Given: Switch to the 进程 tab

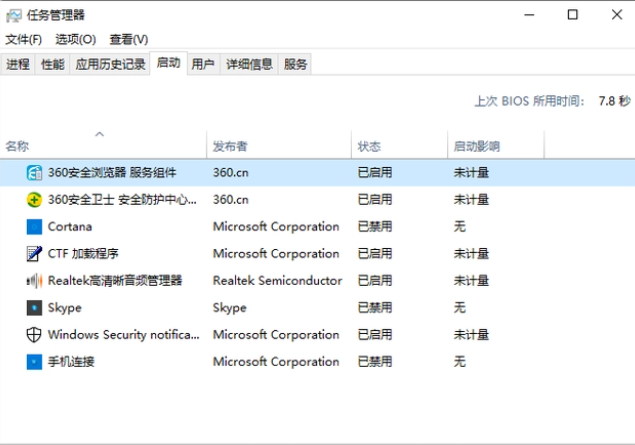Looking at the screenshot, I should point(18,64).
